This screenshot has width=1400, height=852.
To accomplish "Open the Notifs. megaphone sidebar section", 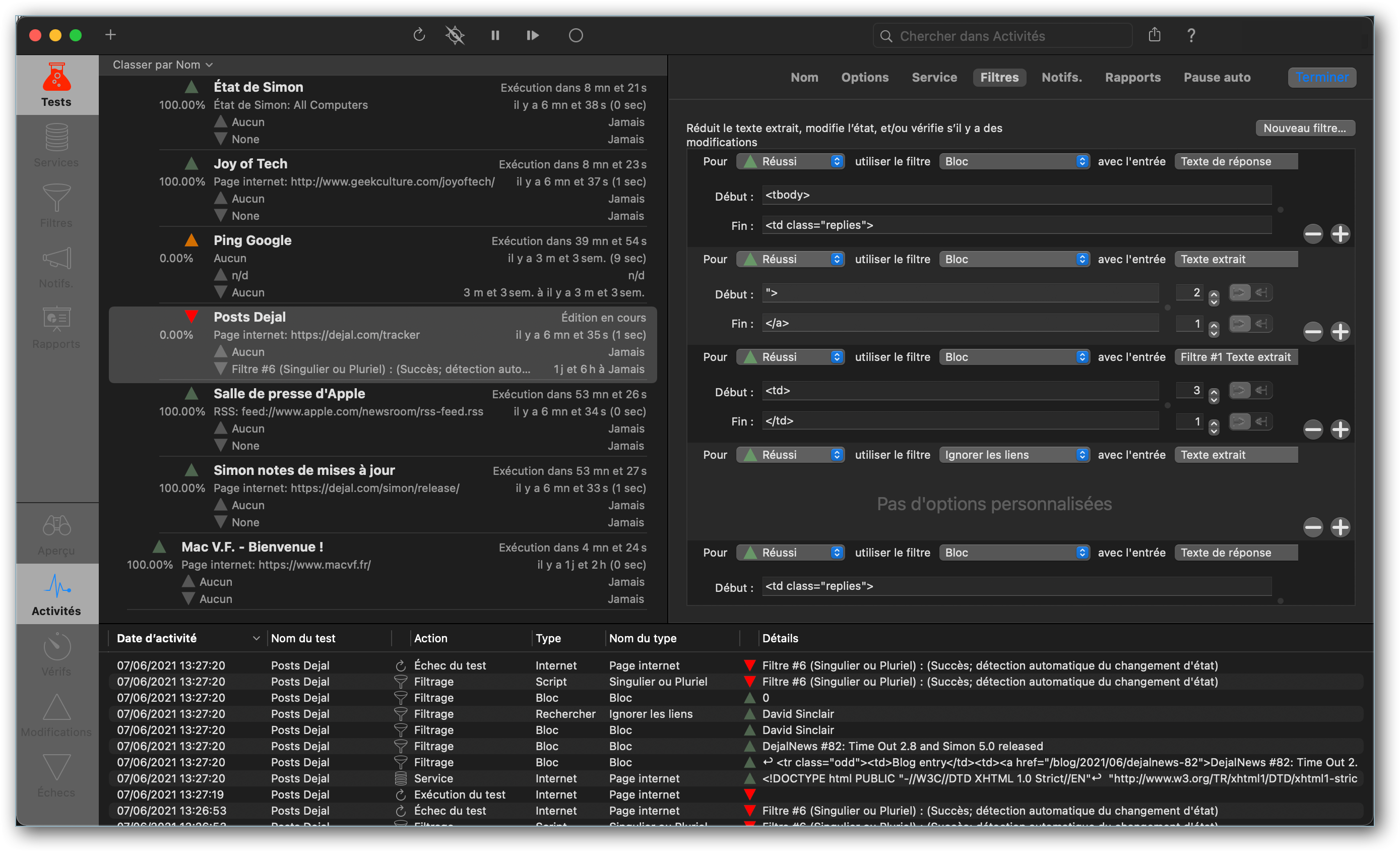I will coord(56,267).
